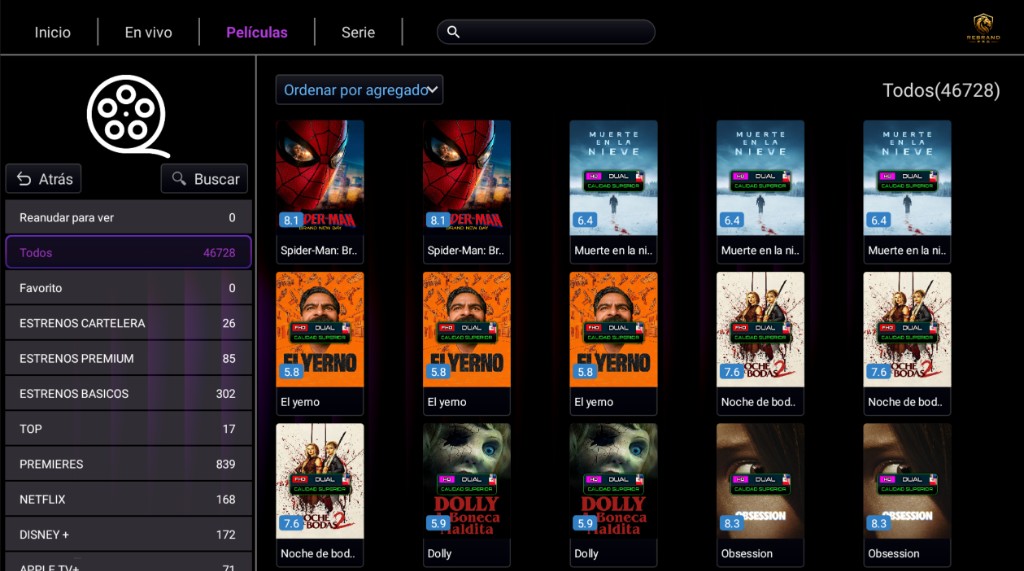The height and width of the screenshot is (571, 1024).
Task: Switch to the En vivo tab
Action: pyautogui.click(x=148, y=32)
